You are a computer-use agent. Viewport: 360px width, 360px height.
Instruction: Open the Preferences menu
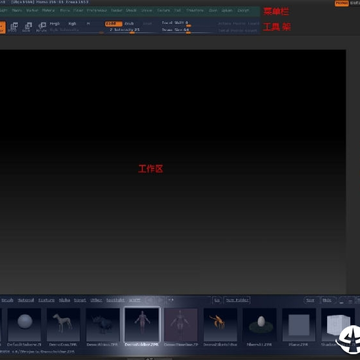coord(97,10)
